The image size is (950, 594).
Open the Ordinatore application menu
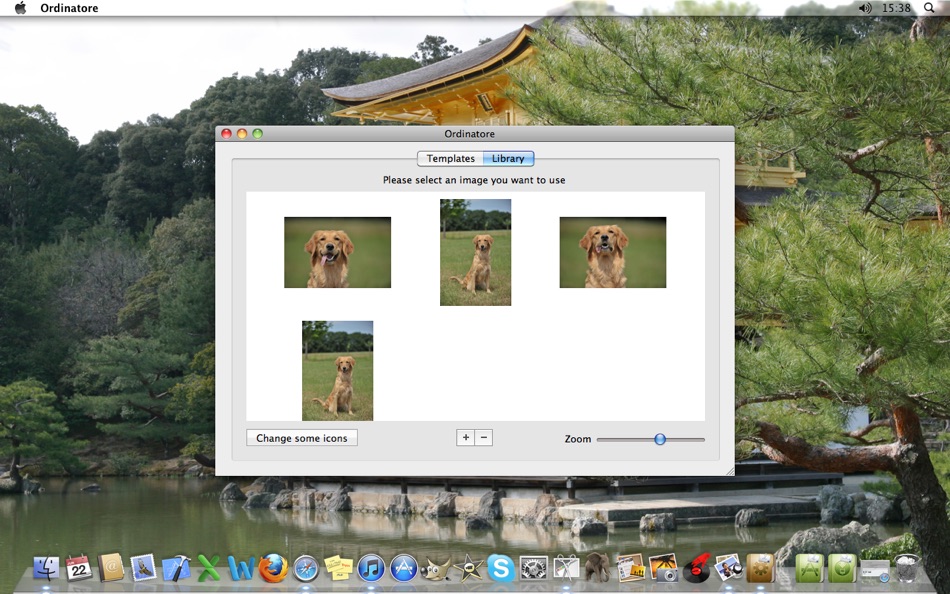coord(69,8)
